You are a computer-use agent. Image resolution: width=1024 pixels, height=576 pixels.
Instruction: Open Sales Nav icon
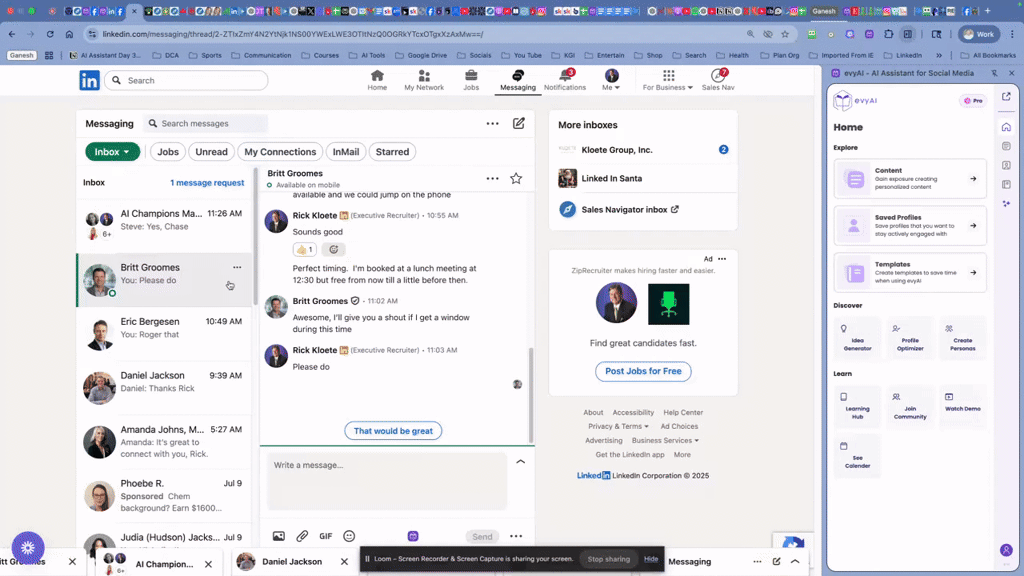point(718,80)
